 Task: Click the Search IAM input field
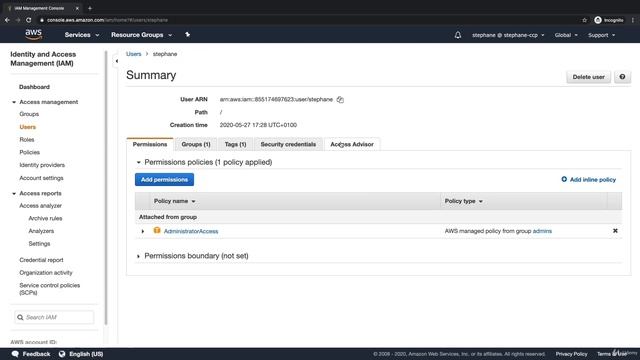tap(54, 317)
